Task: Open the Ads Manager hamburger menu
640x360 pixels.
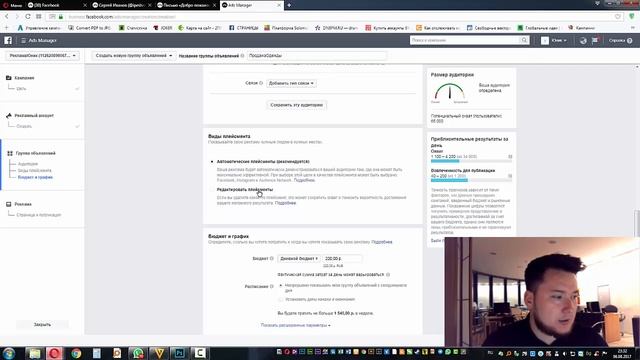Action: [x=24, y=40]
